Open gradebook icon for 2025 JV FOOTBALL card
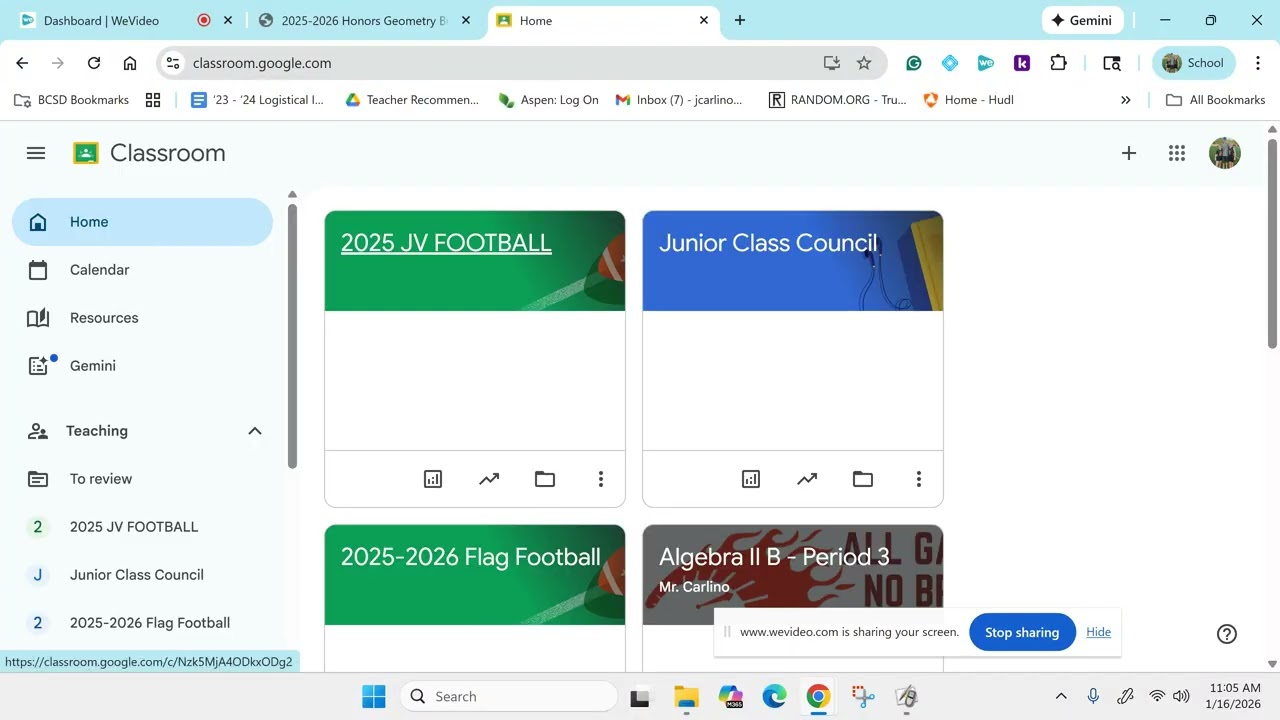1280x720 pixels. point(433,479)
